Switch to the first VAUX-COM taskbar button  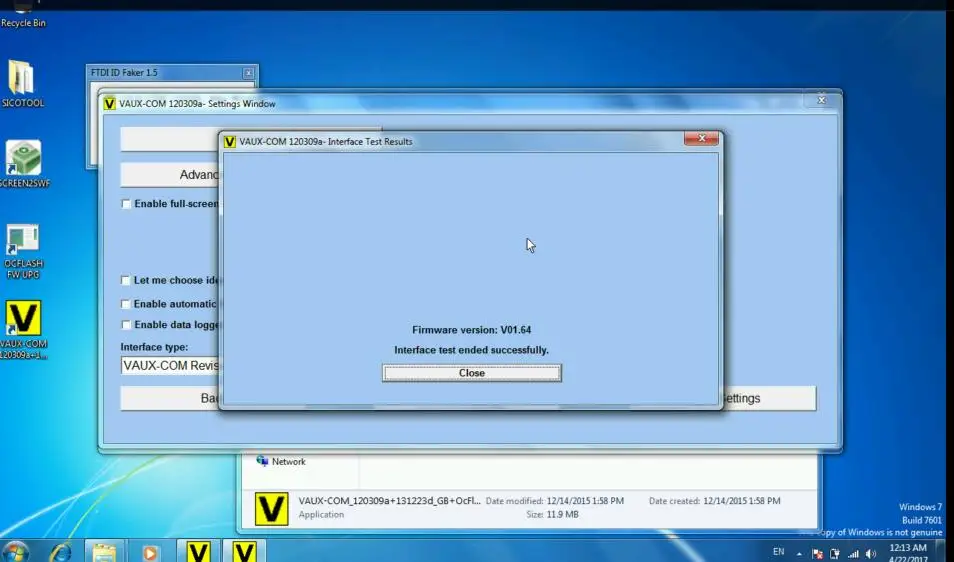tap(198, 551)
